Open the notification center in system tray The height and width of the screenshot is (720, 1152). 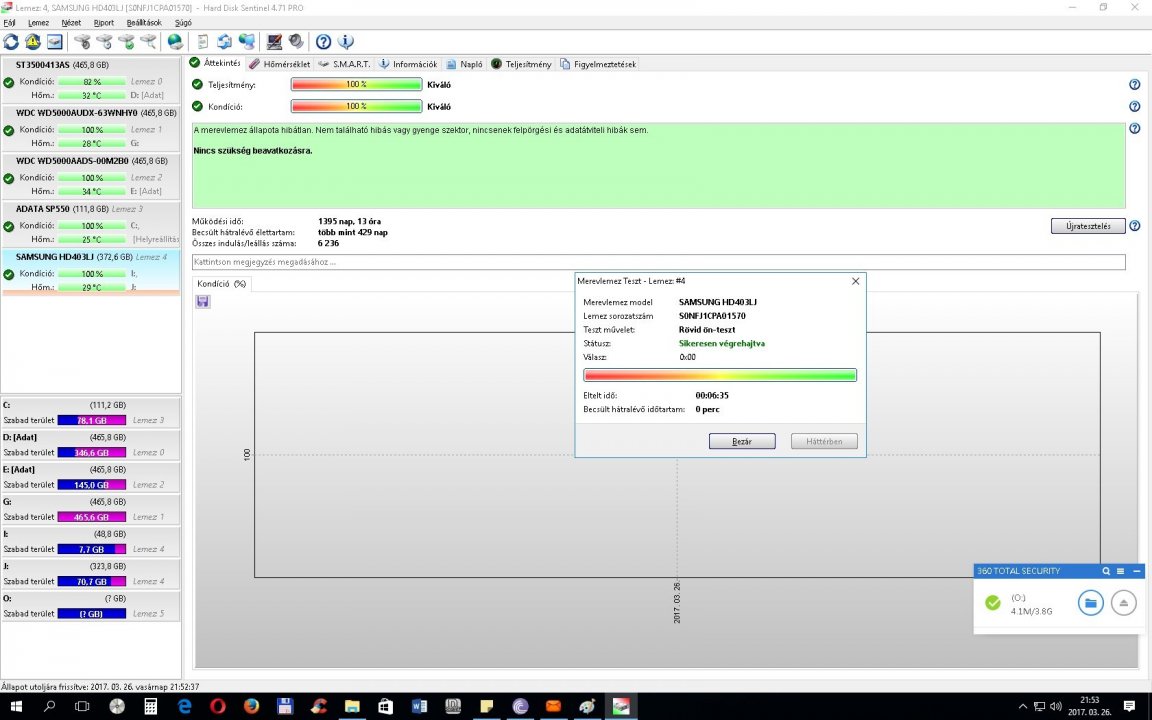point(1129,707)
